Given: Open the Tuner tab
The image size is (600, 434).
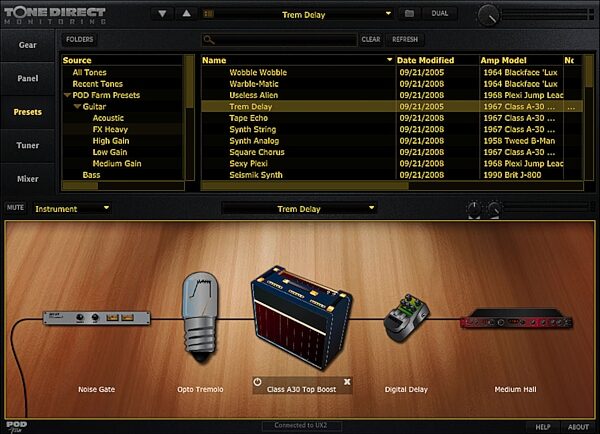Looking at the screenshot, I should click(28, 145).
